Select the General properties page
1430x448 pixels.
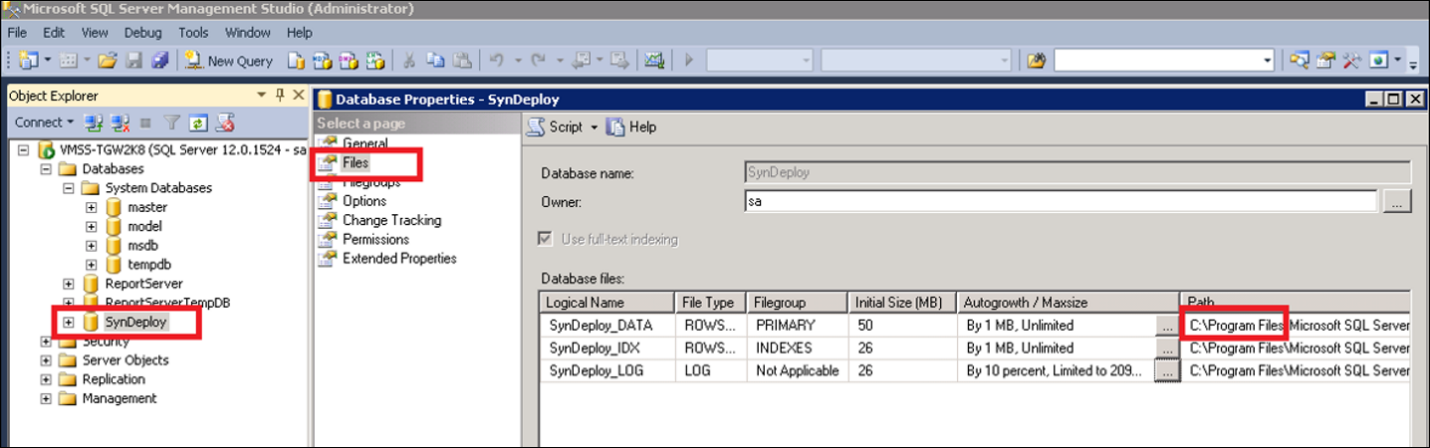pos(365,143)
